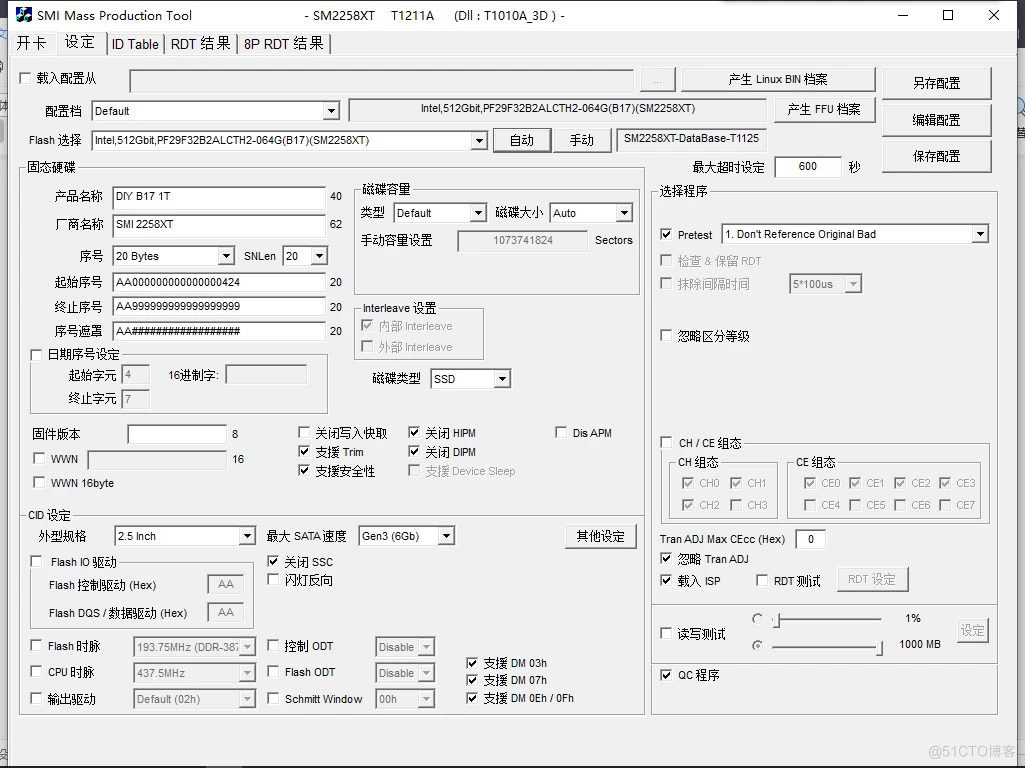
Task: Toggle the 关闭 SSC checkbox
Action: [x=273, y=561]
